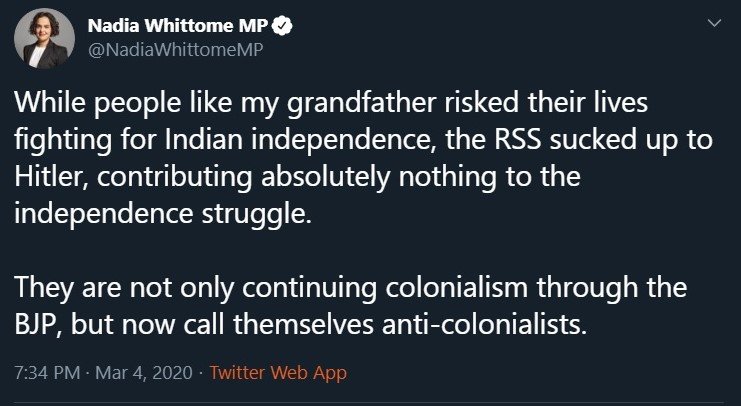
Task: Click the blue verified badge
Action: pos(267,25)
